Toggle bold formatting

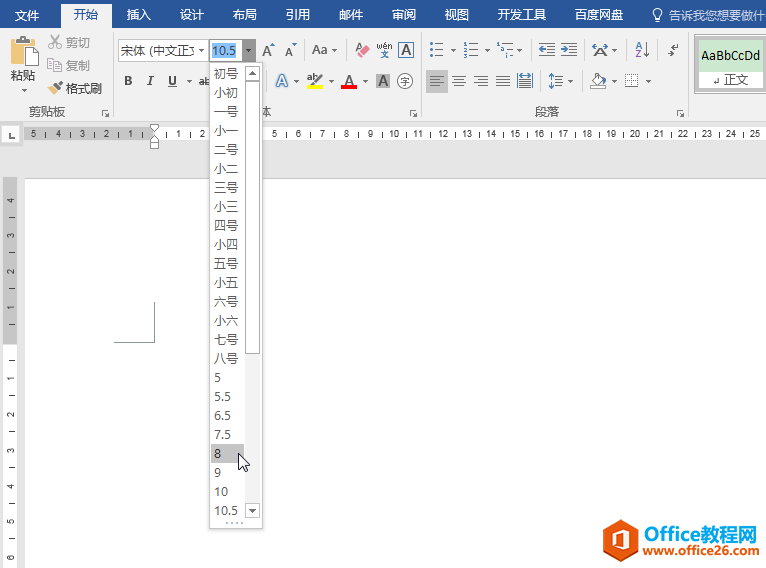(128, 81)
